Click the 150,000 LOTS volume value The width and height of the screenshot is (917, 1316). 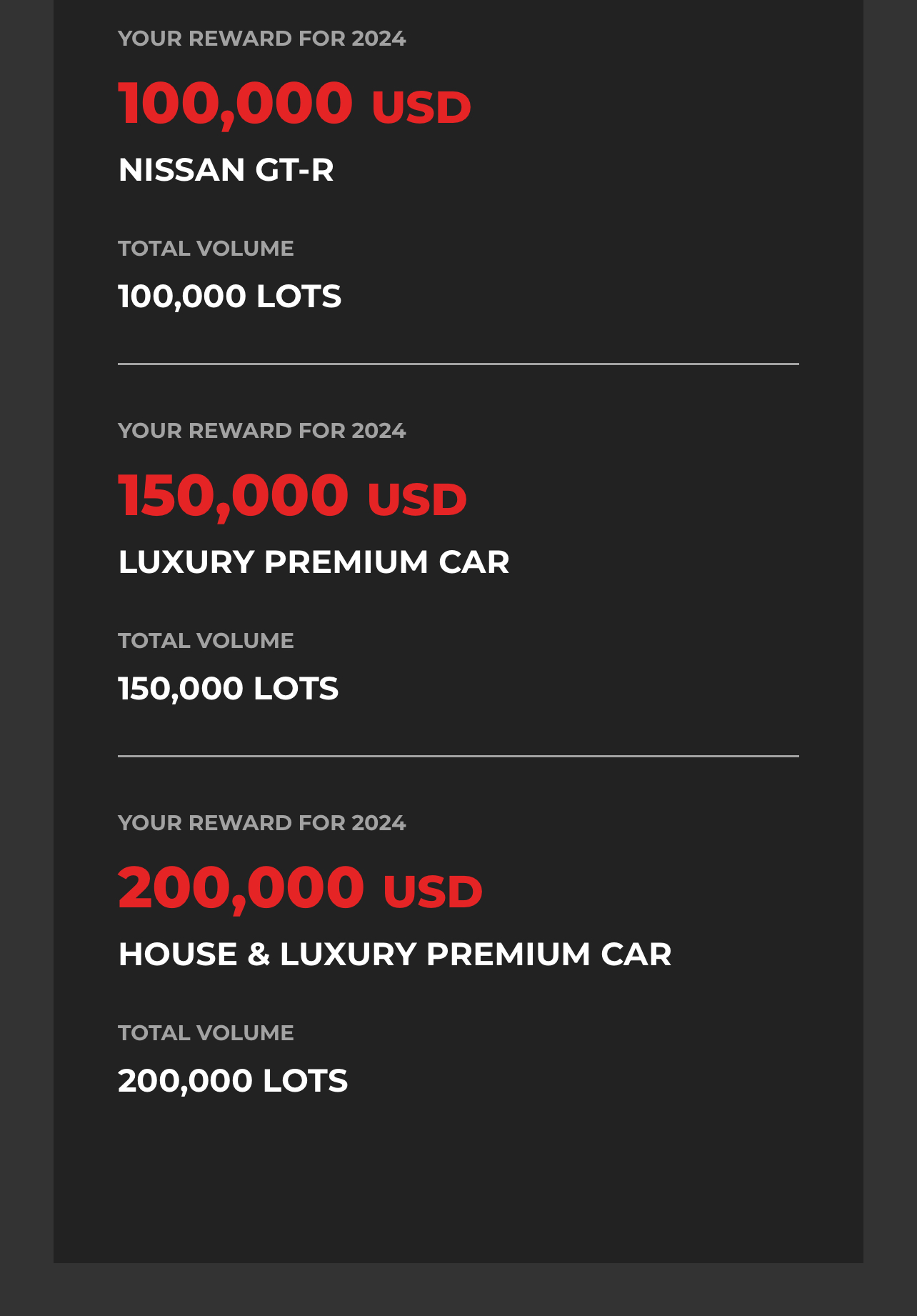pyautogui.click(x=229, y=689)
